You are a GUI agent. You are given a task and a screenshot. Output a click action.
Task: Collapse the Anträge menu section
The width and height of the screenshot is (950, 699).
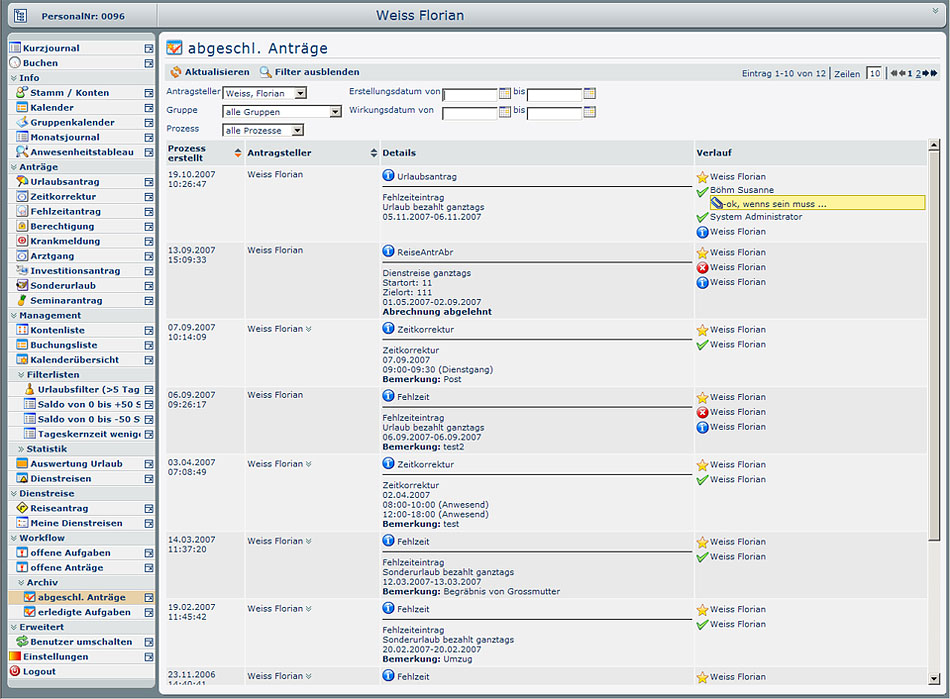[x=13, y=167]
